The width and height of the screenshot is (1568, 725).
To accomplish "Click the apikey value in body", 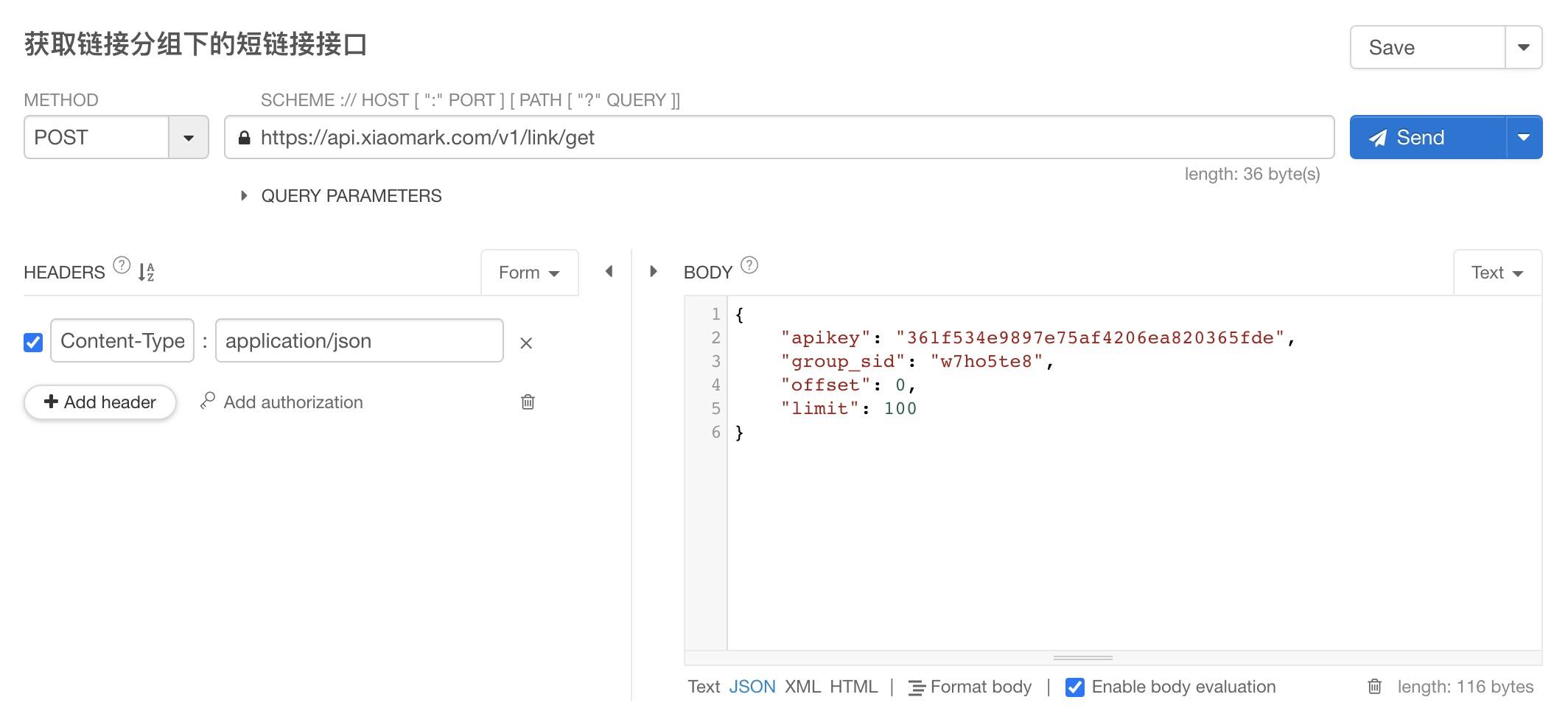I will [x=1091, y=337].
